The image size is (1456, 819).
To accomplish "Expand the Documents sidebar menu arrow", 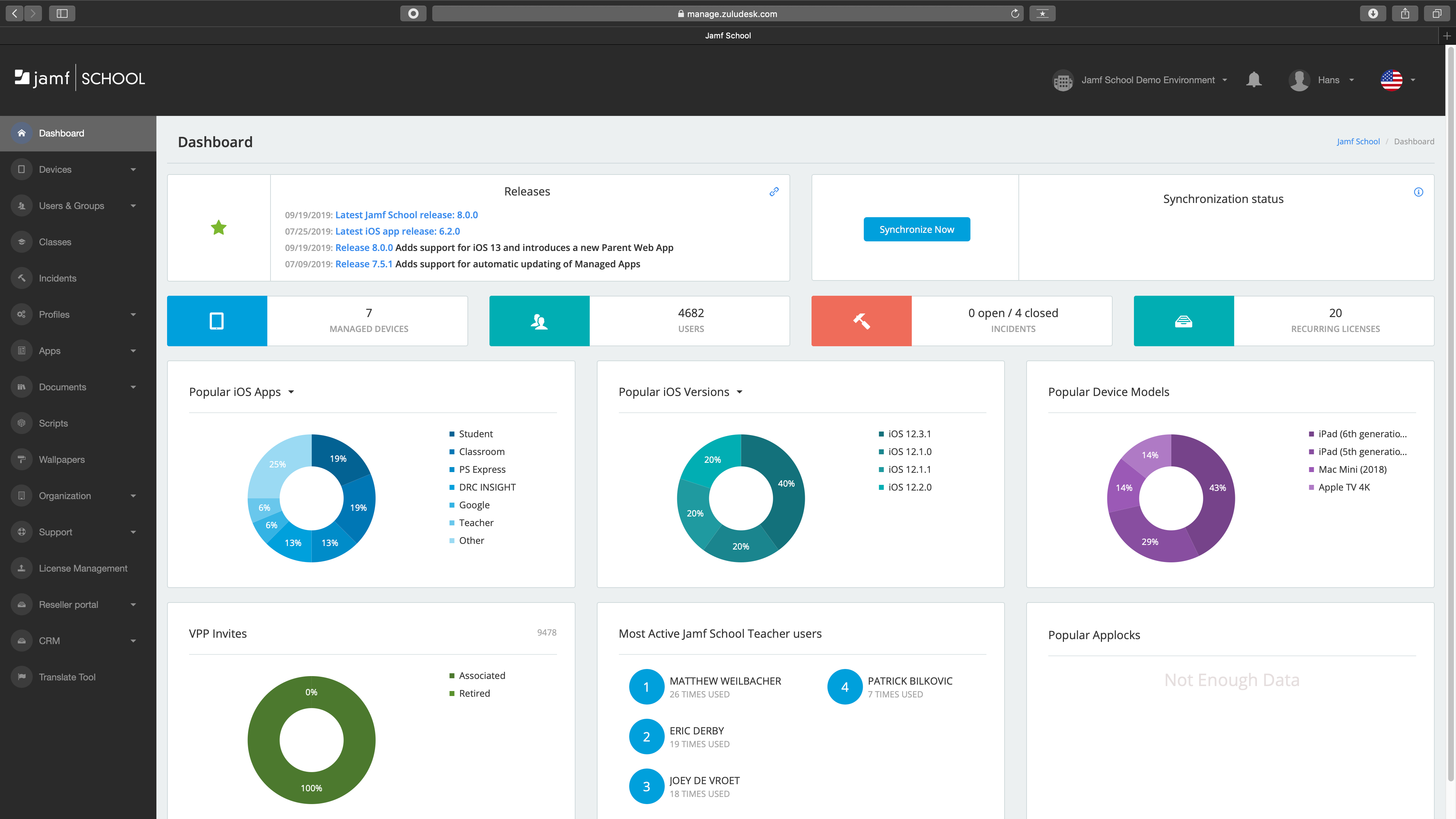I will (x=133, y=387).
